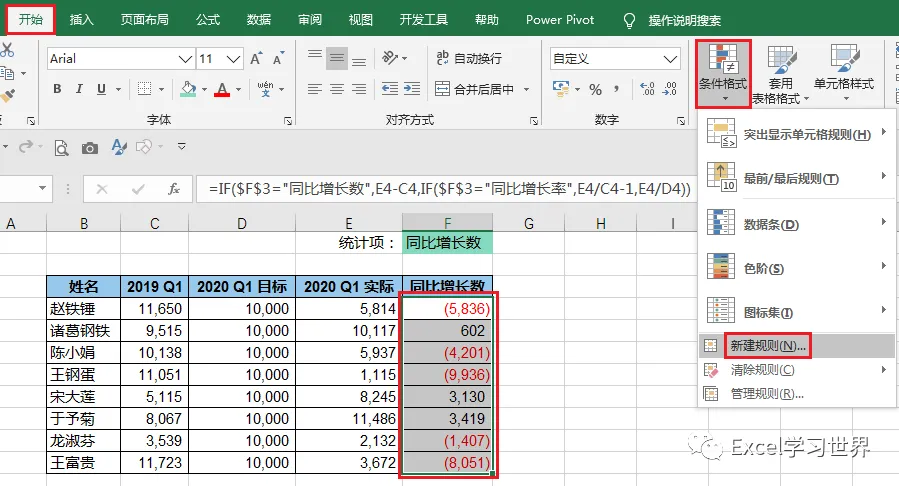Open the font size 11 dropdown
The image size is (899, 486).
pyautogui.click(x=233, y=58)
